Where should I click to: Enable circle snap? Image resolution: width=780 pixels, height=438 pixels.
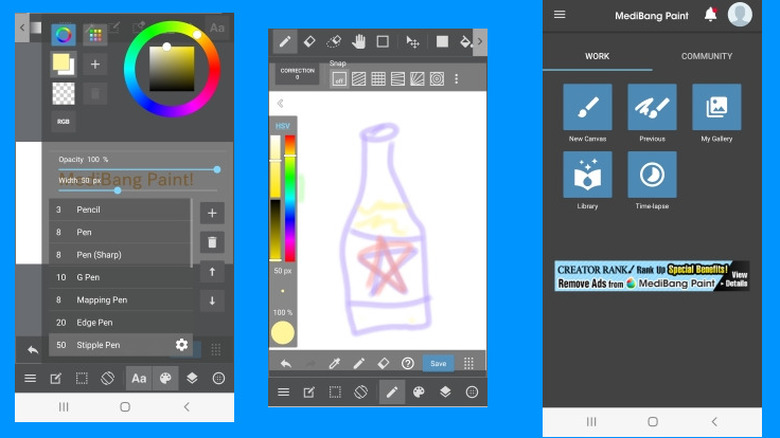437,79
